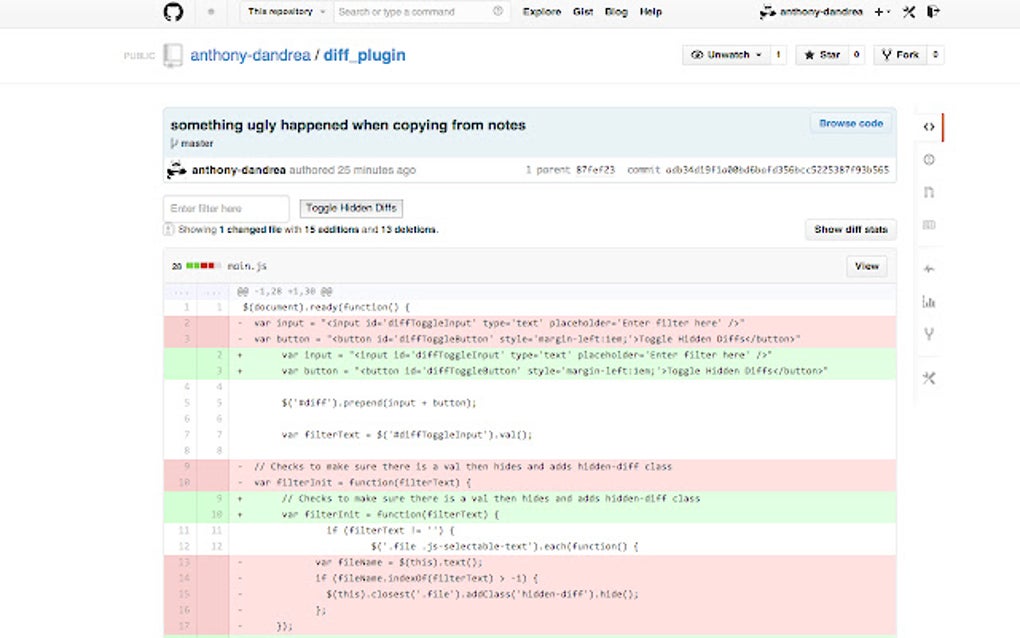Click the GitHub octocat logo
Image resolution: width=1020 pixels, height=638 pixels.
pos(172,12)
